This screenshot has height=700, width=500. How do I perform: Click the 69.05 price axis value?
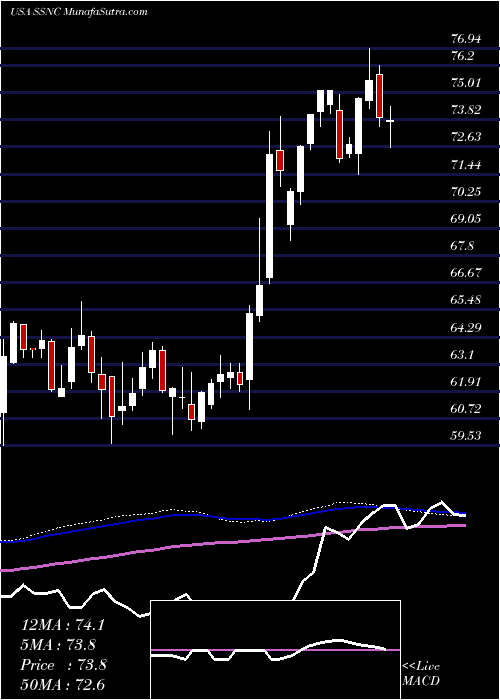tap(466, 219)
